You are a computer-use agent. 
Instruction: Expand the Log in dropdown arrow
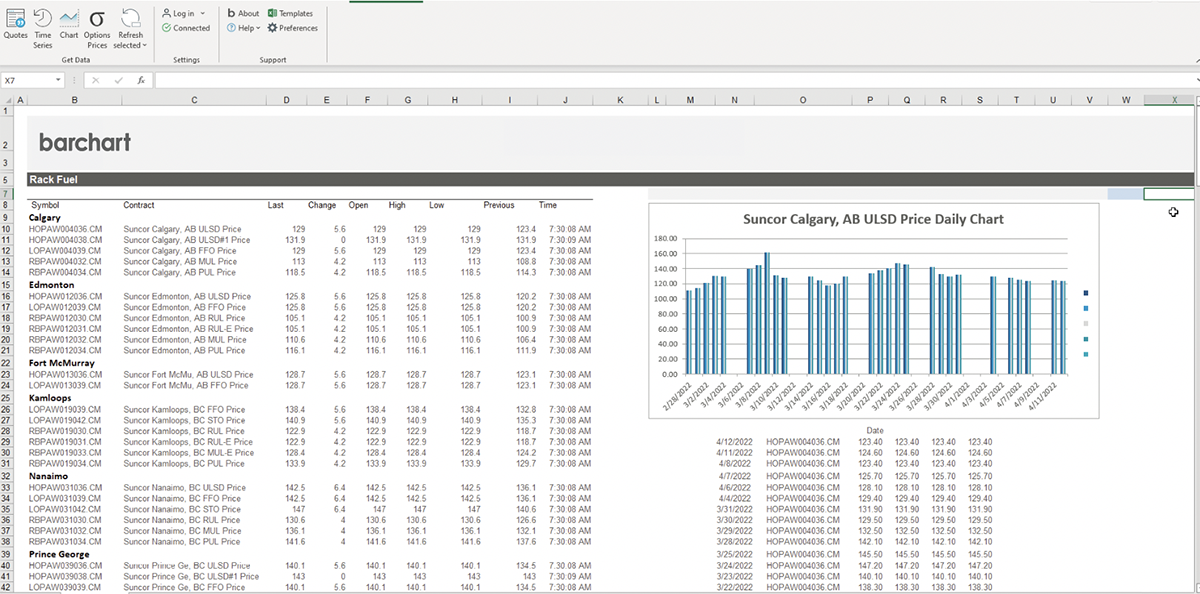[202, 14]
